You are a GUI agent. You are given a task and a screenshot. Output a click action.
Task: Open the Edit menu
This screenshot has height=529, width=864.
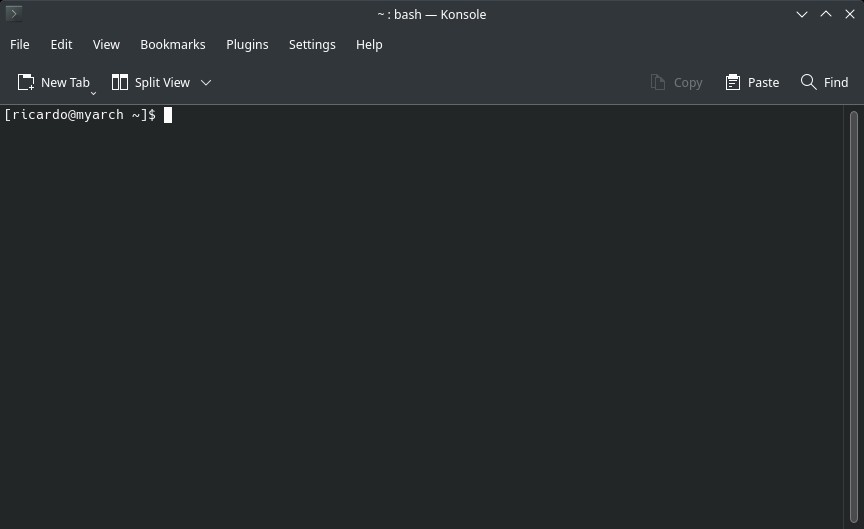[61, 45]
